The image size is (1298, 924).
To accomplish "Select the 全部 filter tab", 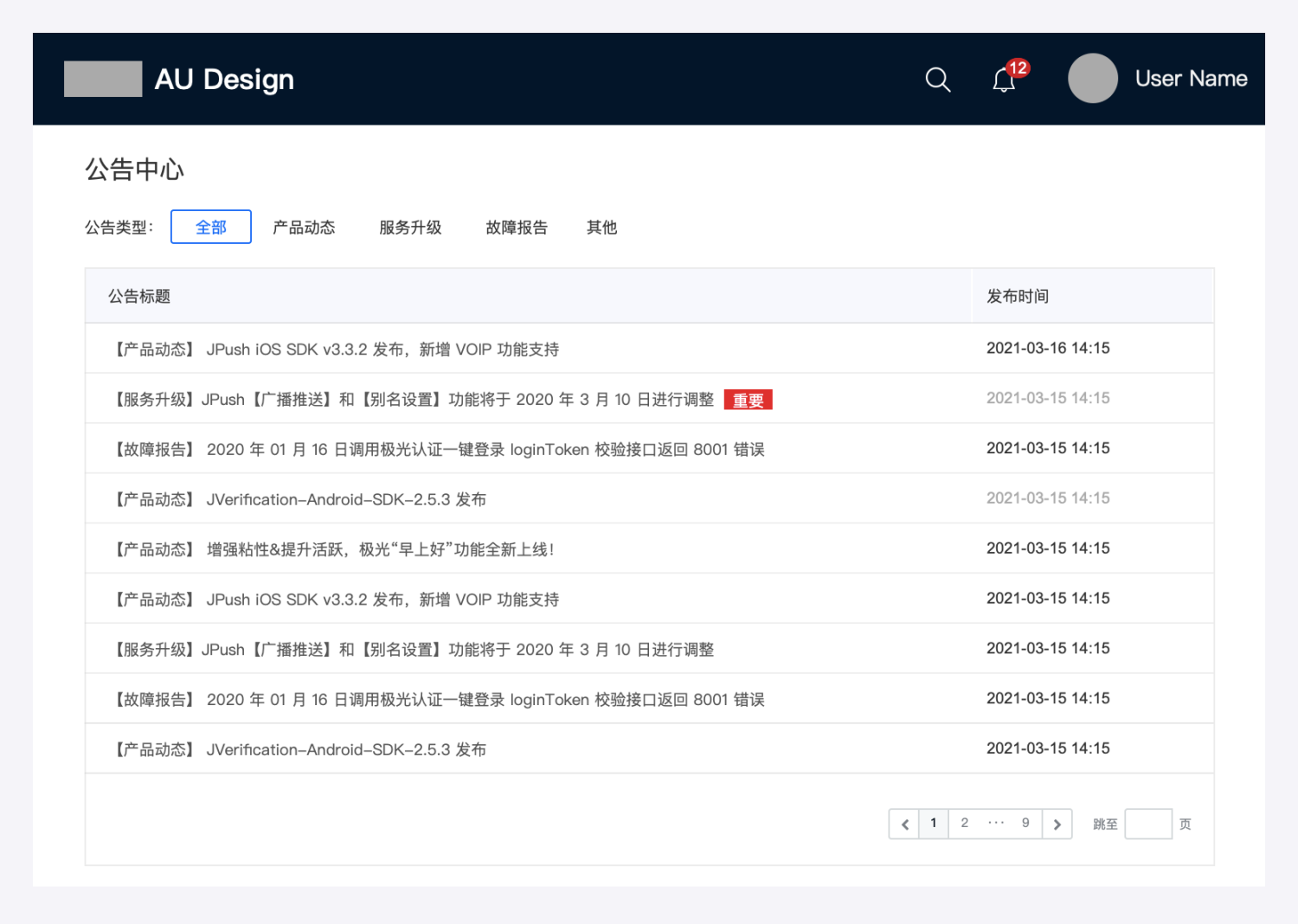I will [x=211, y=227].
